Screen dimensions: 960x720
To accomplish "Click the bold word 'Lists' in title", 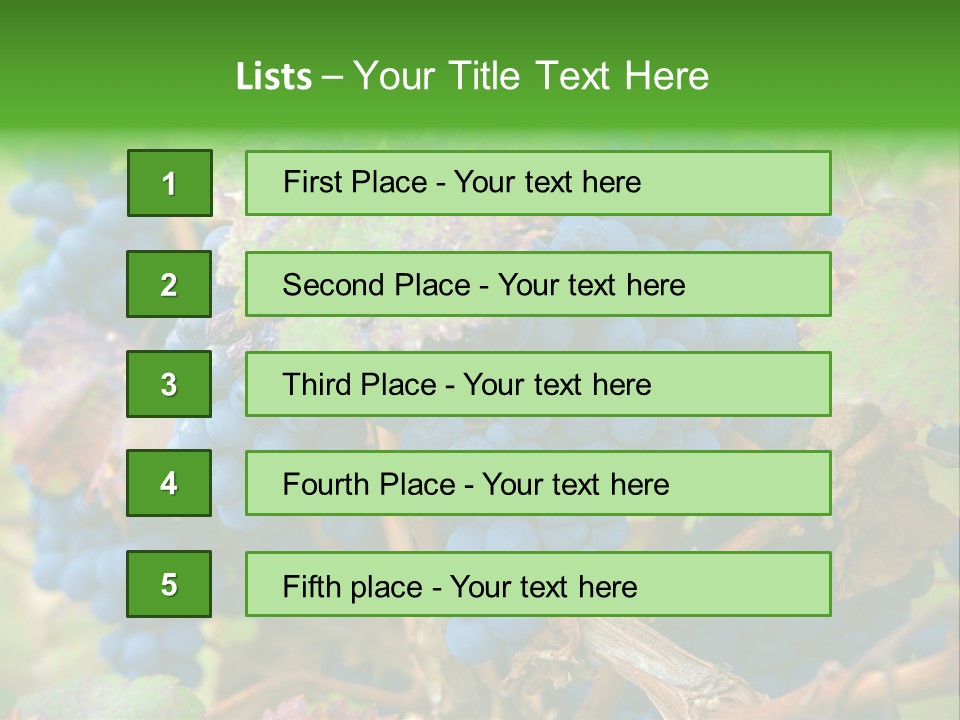I will pos(274,76).
